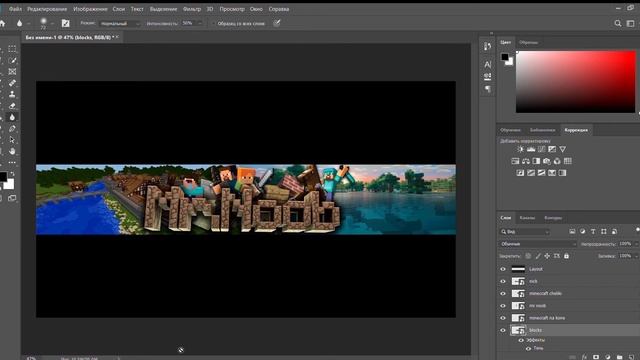Add a Color Balance scales adjustment
Screen dimensions: 640x360
[x=526, y=161]
